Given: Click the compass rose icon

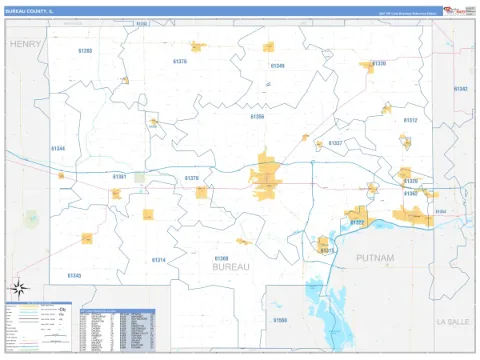Looking at the screenshot, I should click(19, 289).
